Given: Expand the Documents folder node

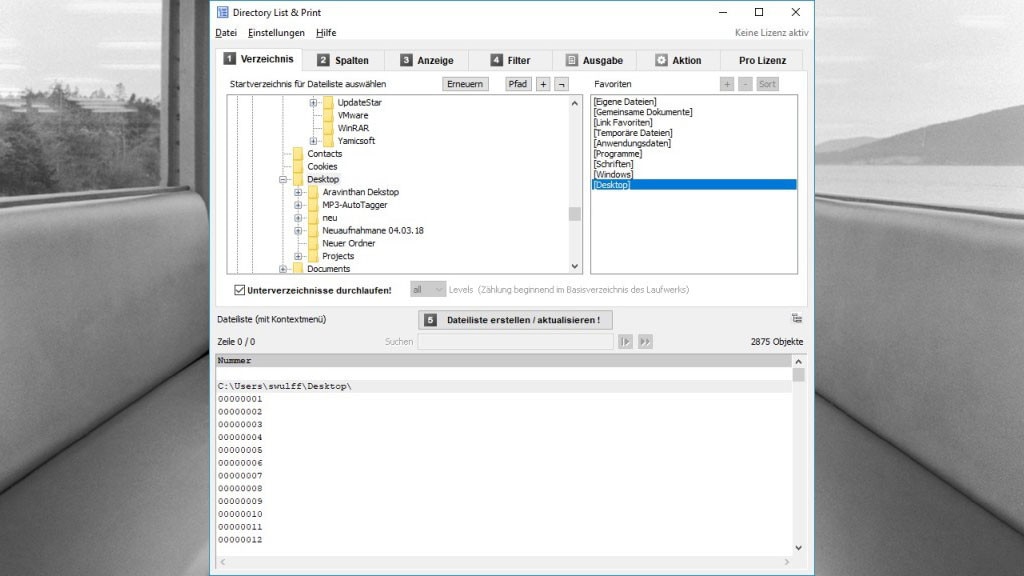Looking at the screenshot, I should (283, 269).
